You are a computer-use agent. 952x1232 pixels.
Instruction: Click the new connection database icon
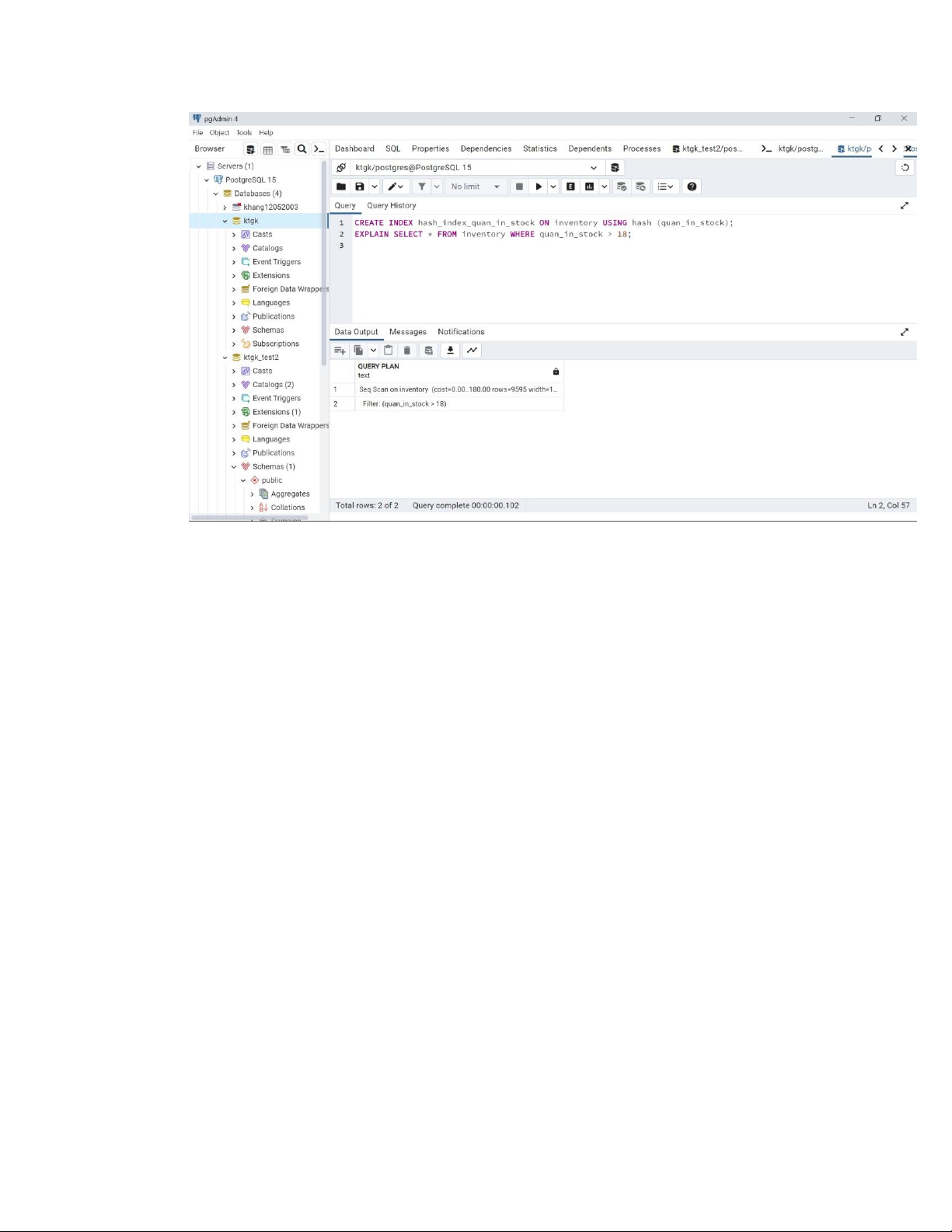[615, 168]
